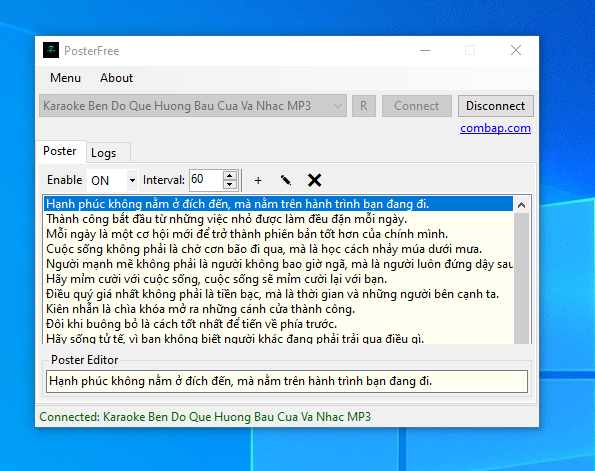
Task: Click the black X delete icon
Action: [x=314, y=180]
